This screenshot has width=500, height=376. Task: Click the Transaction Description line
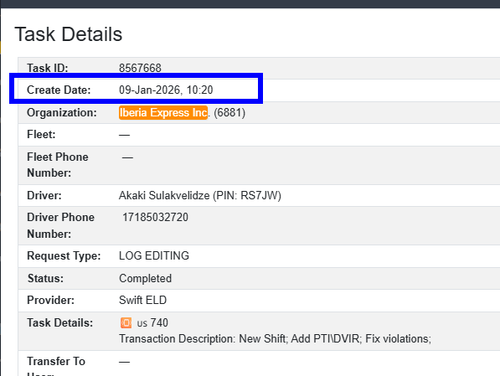click(275, 339)
